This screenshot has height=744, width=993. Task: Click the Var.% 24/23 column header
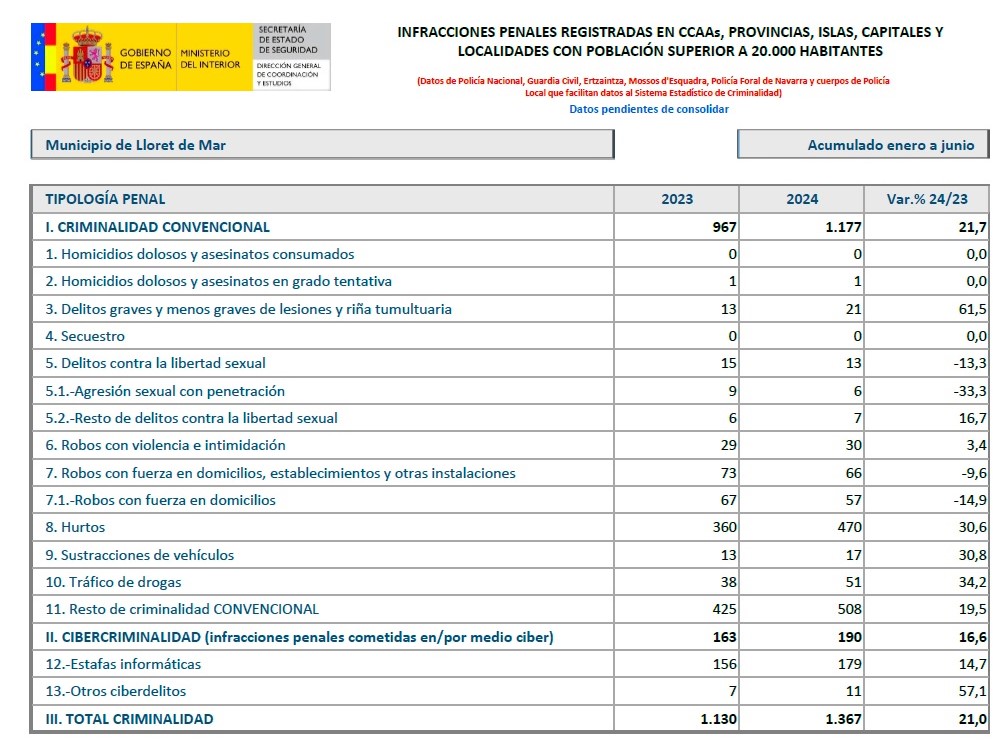[x=925, y=199]
